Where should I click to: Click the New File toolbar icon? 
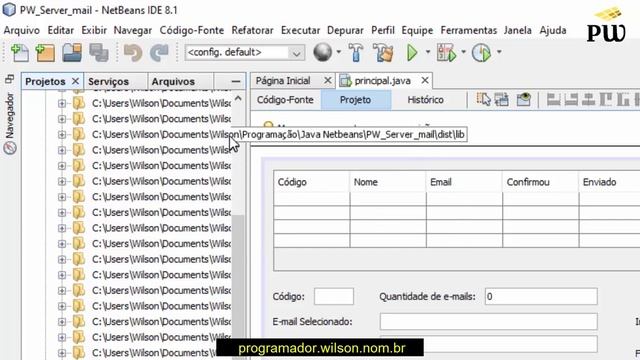19,53
